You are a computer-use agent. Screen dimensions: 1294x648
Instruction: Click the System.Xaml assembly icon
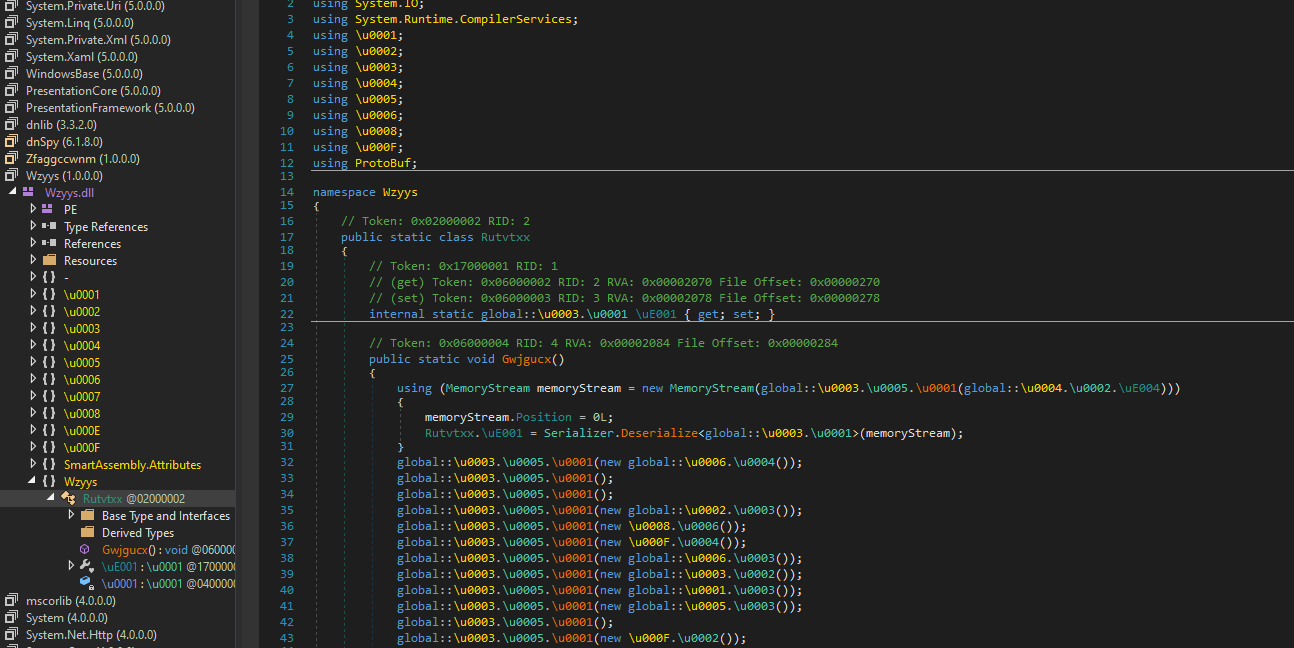pyautogui.click(x=11, y=57)
